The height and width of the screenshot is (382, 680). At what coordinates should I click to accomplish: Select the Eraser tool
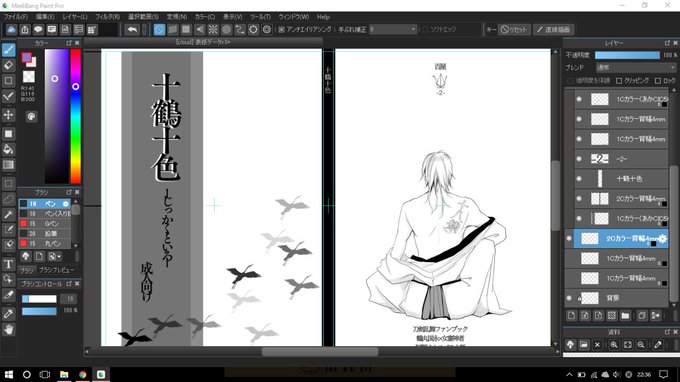pos(8,65)
